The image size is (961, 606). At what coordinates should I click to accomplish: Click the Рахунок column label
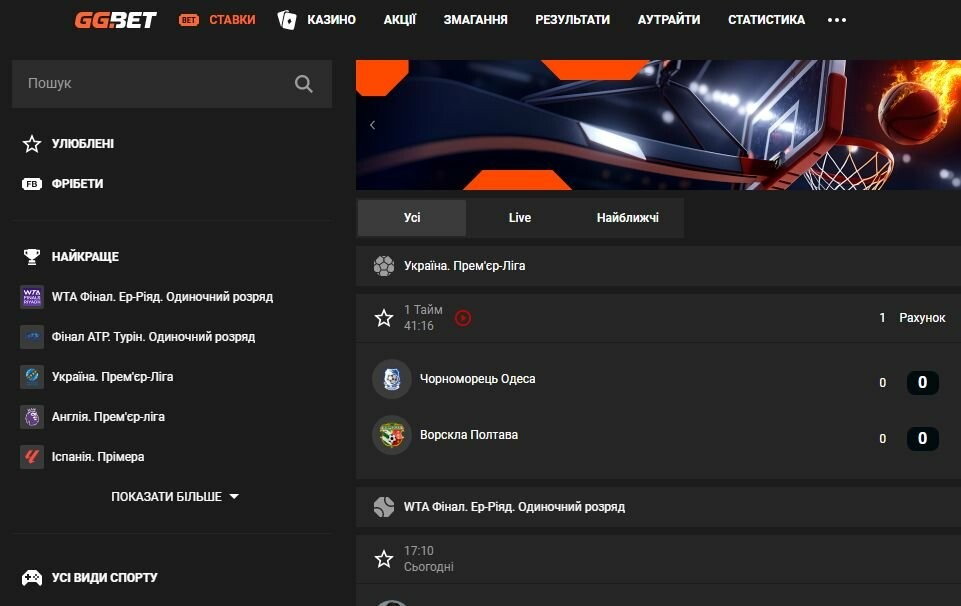click(x=922, y=318)
